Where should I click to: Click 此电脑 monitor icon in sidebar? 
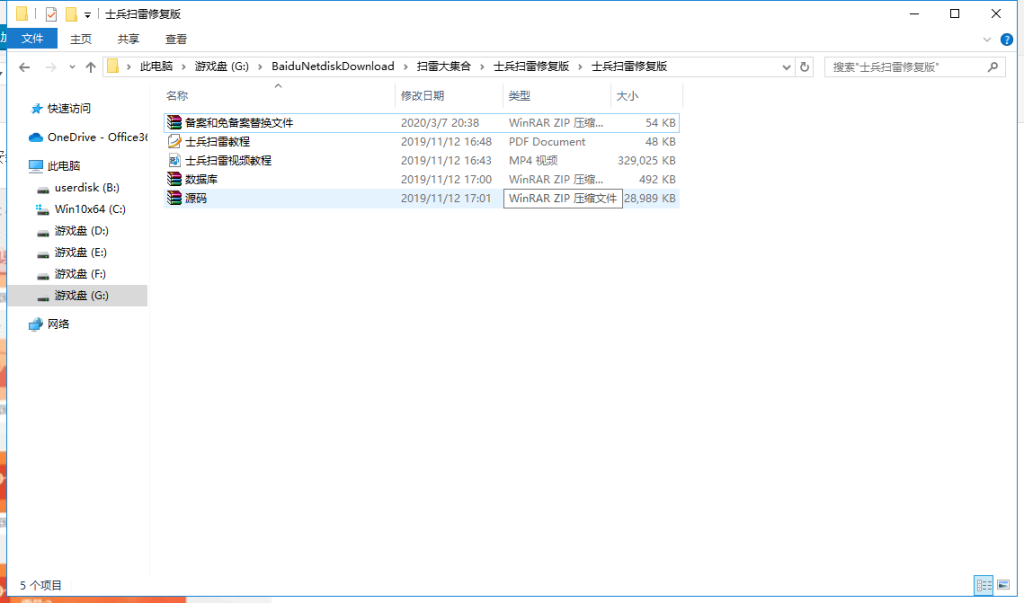36,166
